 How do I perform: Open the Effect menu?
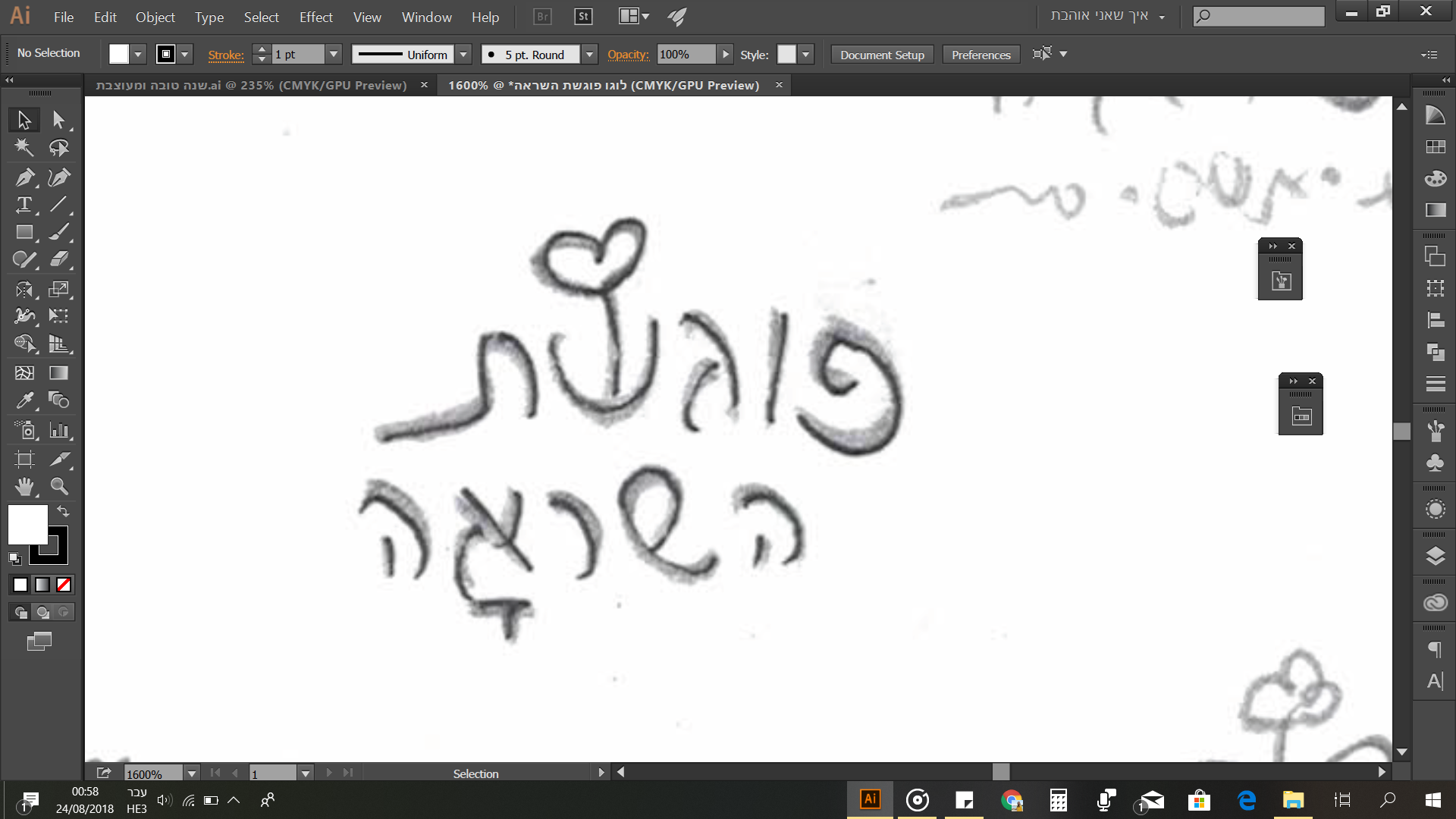pyautogui.click(x=315, y=17)
